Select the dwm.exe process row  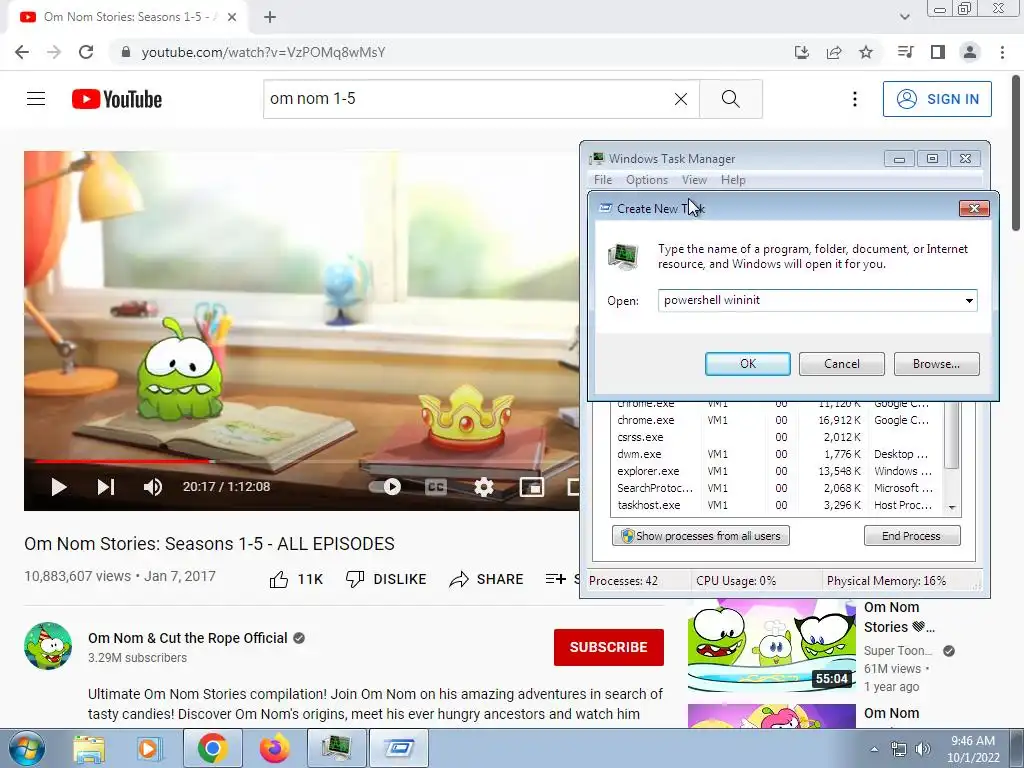click(777, 454)
